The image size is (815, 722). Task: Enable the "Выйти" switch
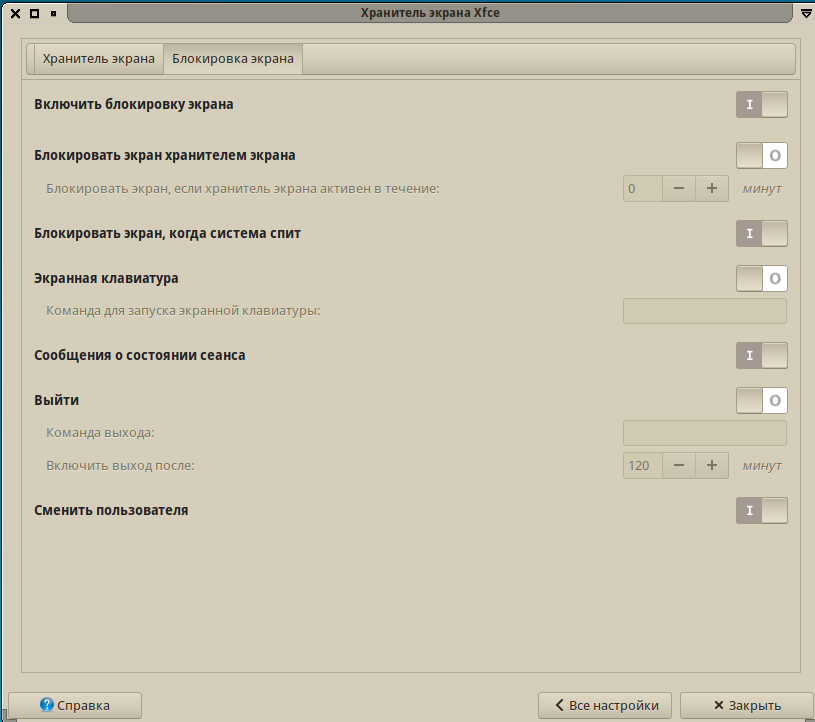coord(761,400)
